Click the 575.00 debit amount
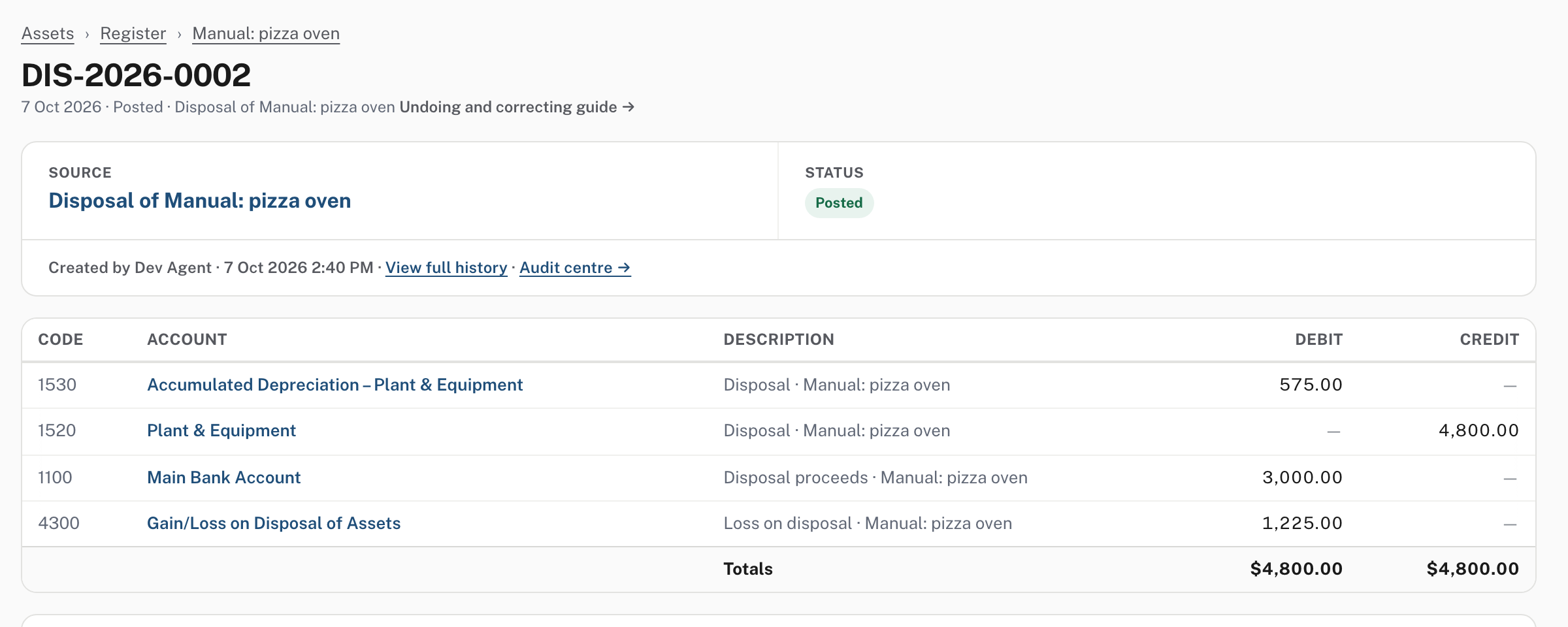Screen dimensions: 1568x627 (x=1311, y=385)
